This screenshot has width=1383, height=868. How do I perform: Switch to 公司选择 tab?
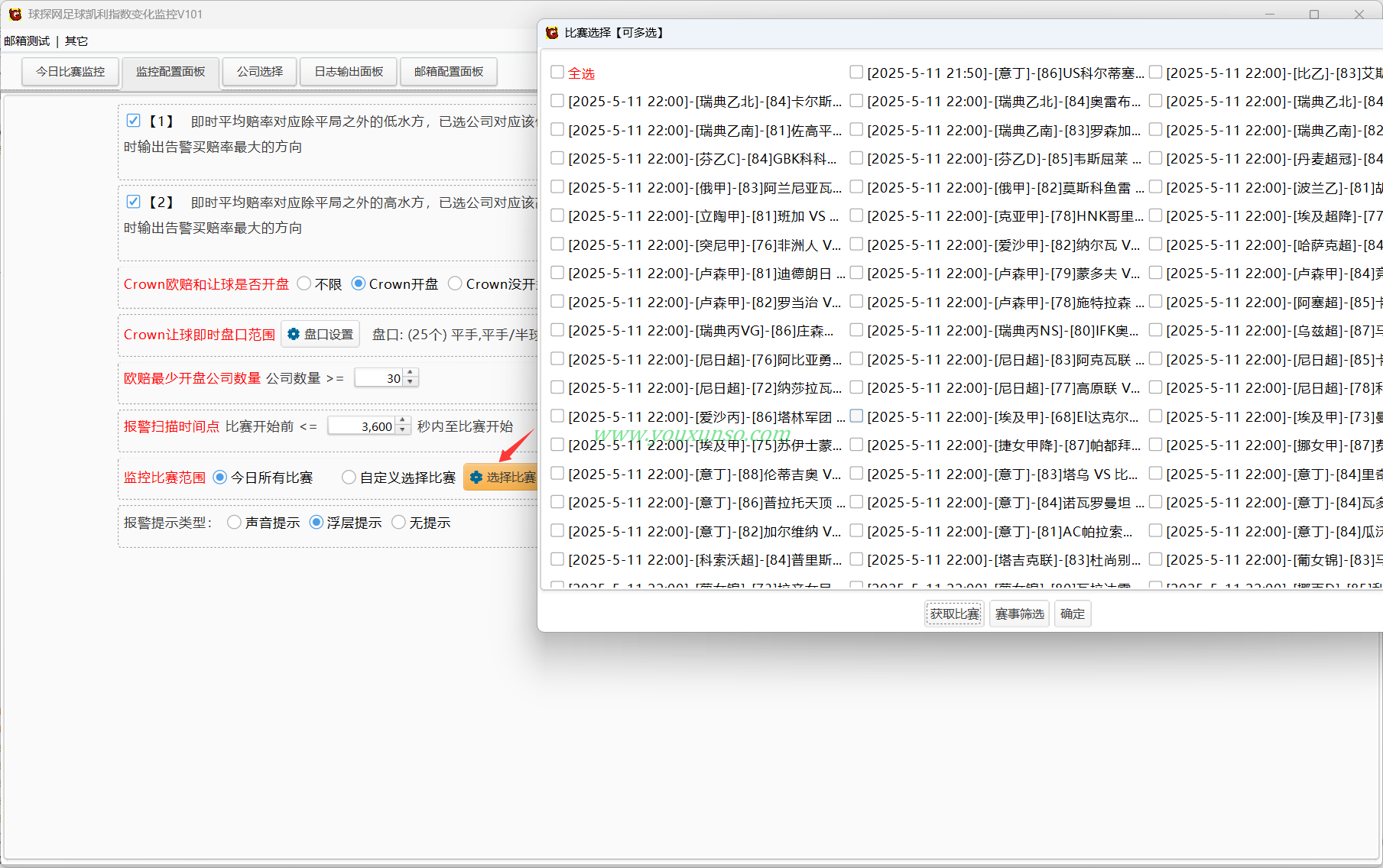[260, 72]
